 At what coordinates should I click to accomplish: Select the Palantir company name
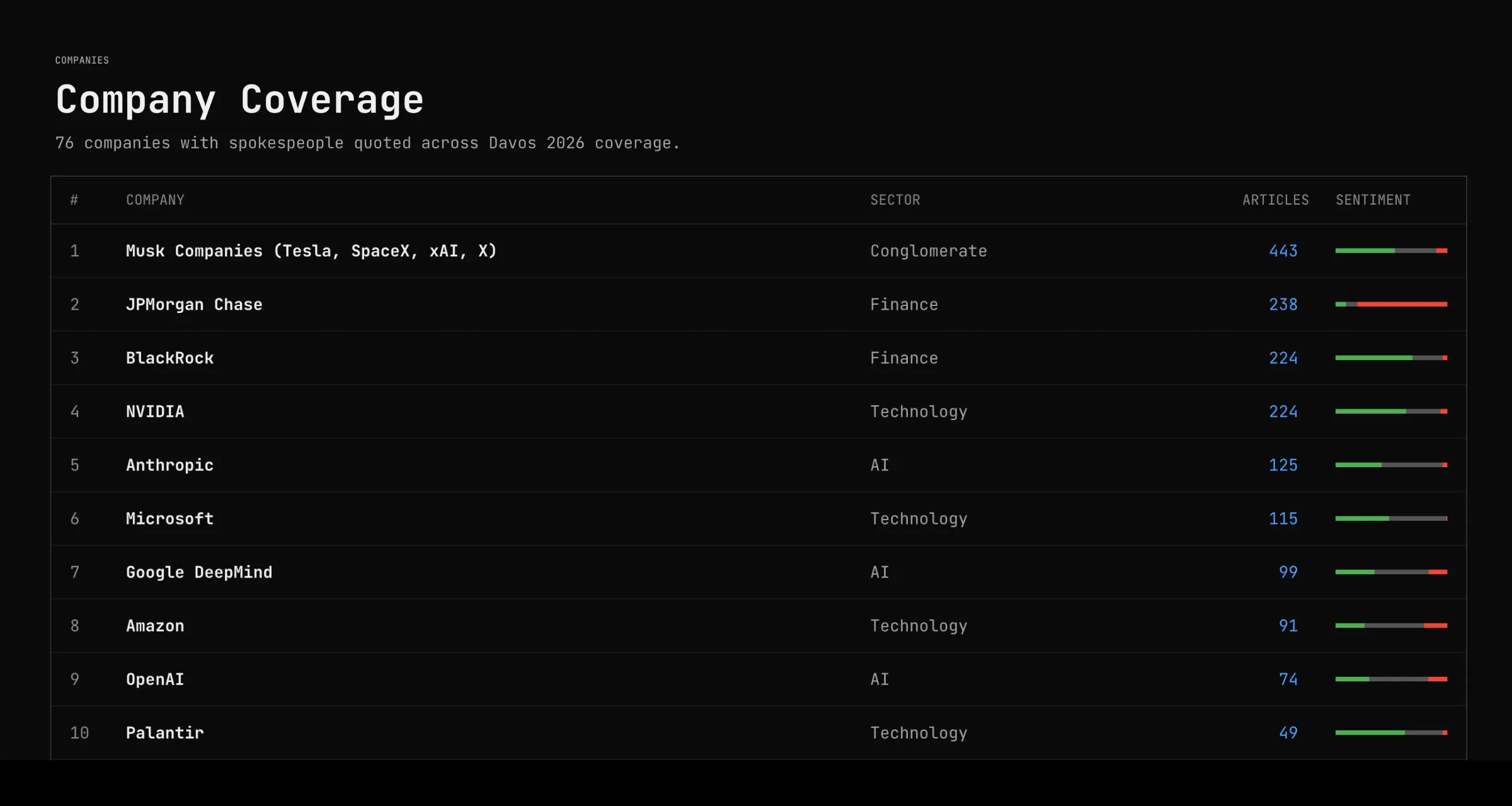pos(165,733)
